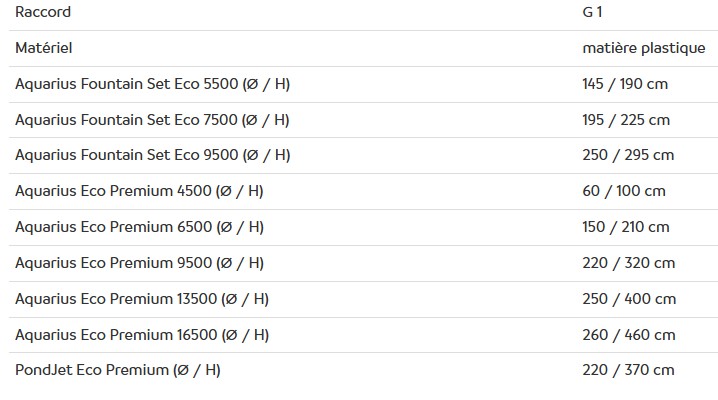Click Aquarius Eco Premium 16500 label
This screenshot has width=718, height=400.
[142, 335]
